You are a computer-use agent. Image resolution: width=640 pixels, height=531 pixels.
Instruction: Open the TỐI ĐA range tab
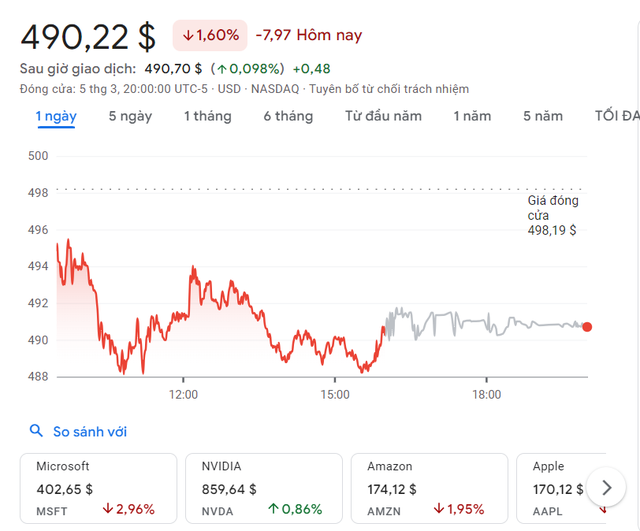(x=617, y=116)
